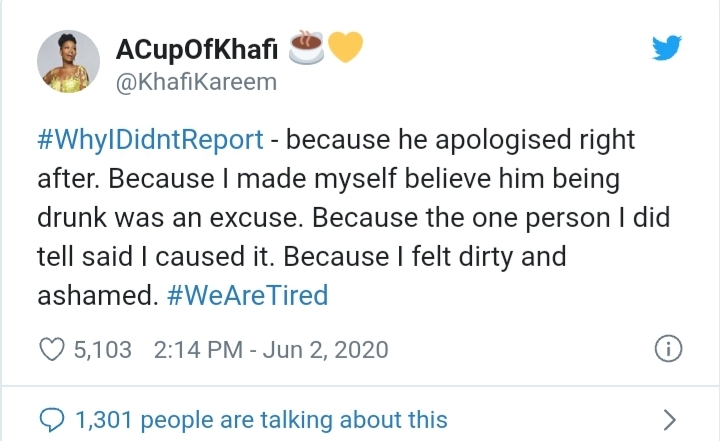Image resolution: width=720 pixels, height=441 pixels.
Task: Open the ACupOfKhafi profile avatar
Action: [68, 62]
